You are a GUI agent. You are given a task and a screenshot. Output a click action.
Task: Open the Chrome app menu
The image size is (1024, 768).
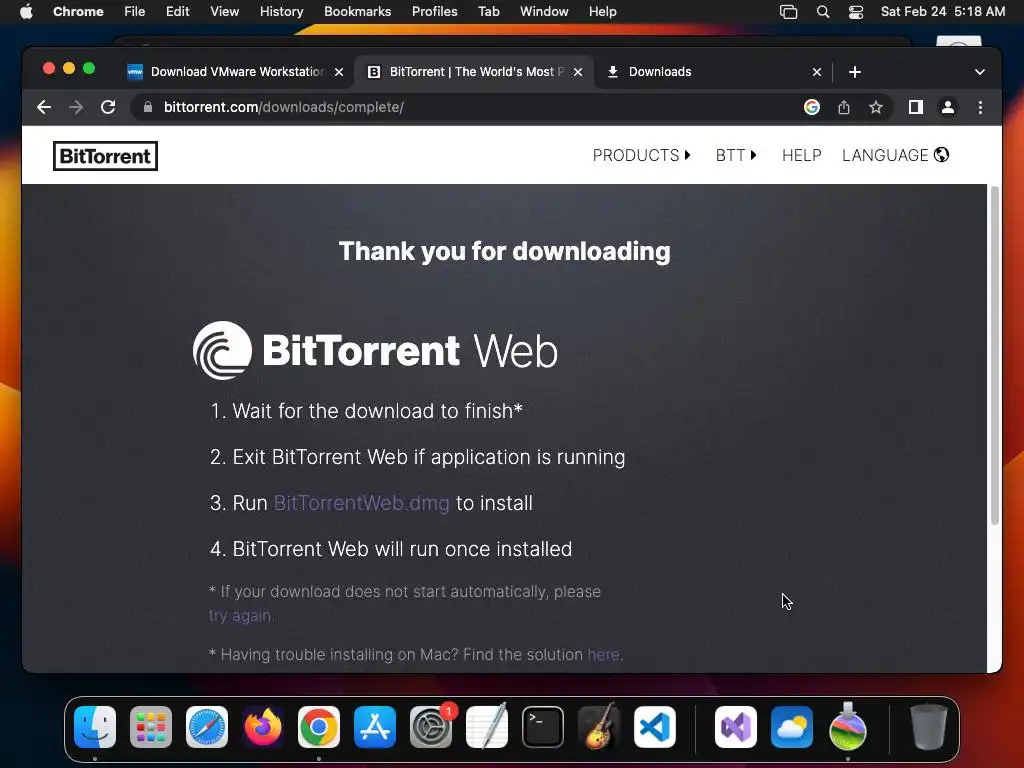78,12
